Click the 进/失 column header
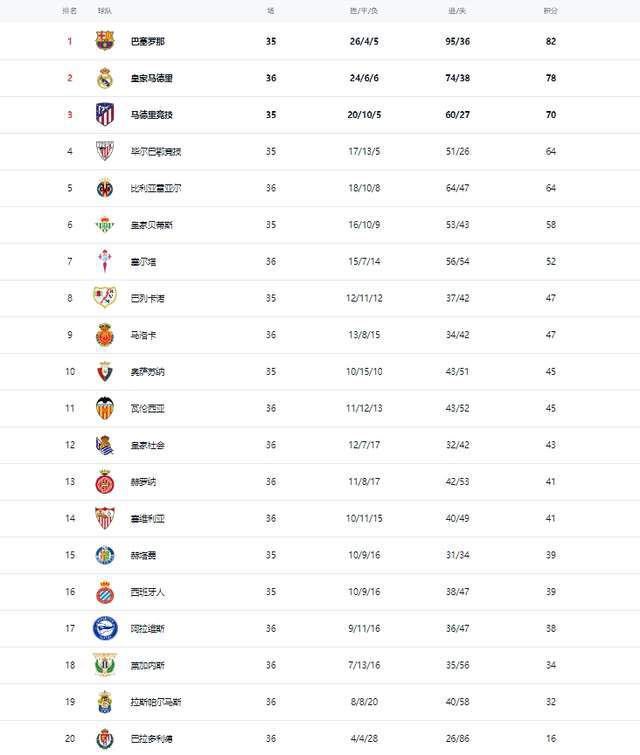The width and height of the screenshot is (640, 755). tap(459, 10)
